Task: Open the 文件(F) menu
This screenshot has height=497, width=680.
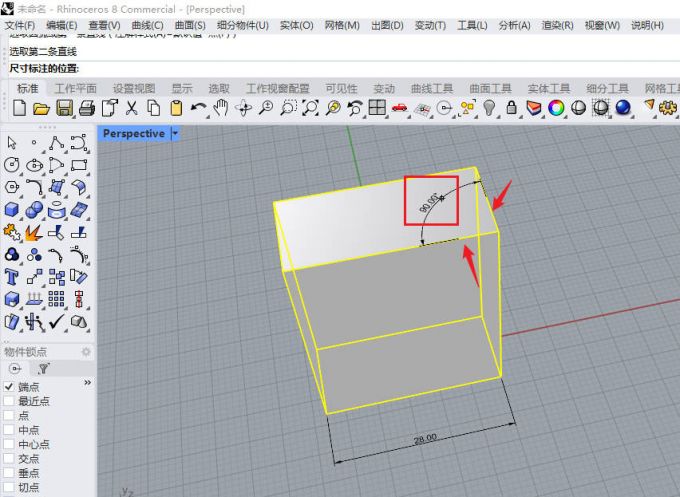Action: pos(20,26)
